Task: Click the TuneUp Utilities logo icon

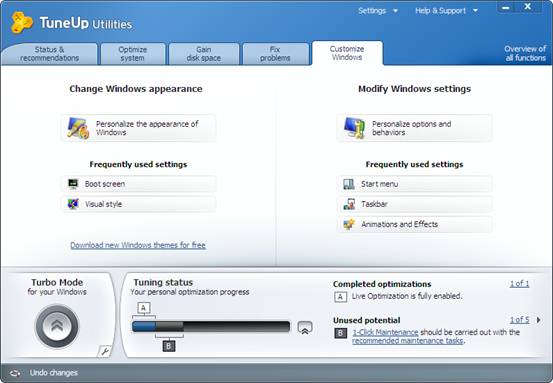Action: click(x=22, y=23)
